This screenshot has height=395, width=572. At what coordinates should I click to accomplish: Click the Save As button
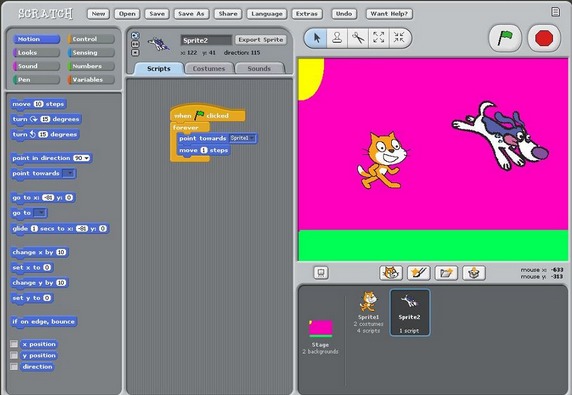(191, 14)
